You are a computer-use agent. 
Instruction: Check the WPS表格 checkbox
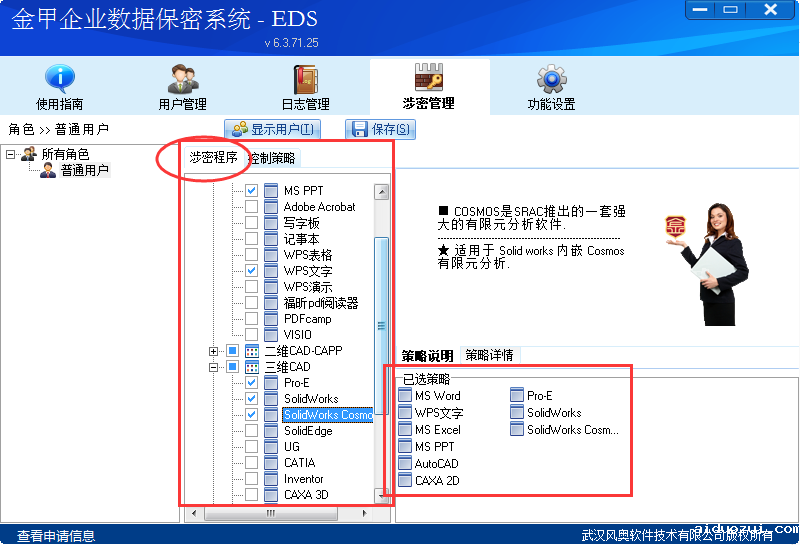click(x=251, y=255)
